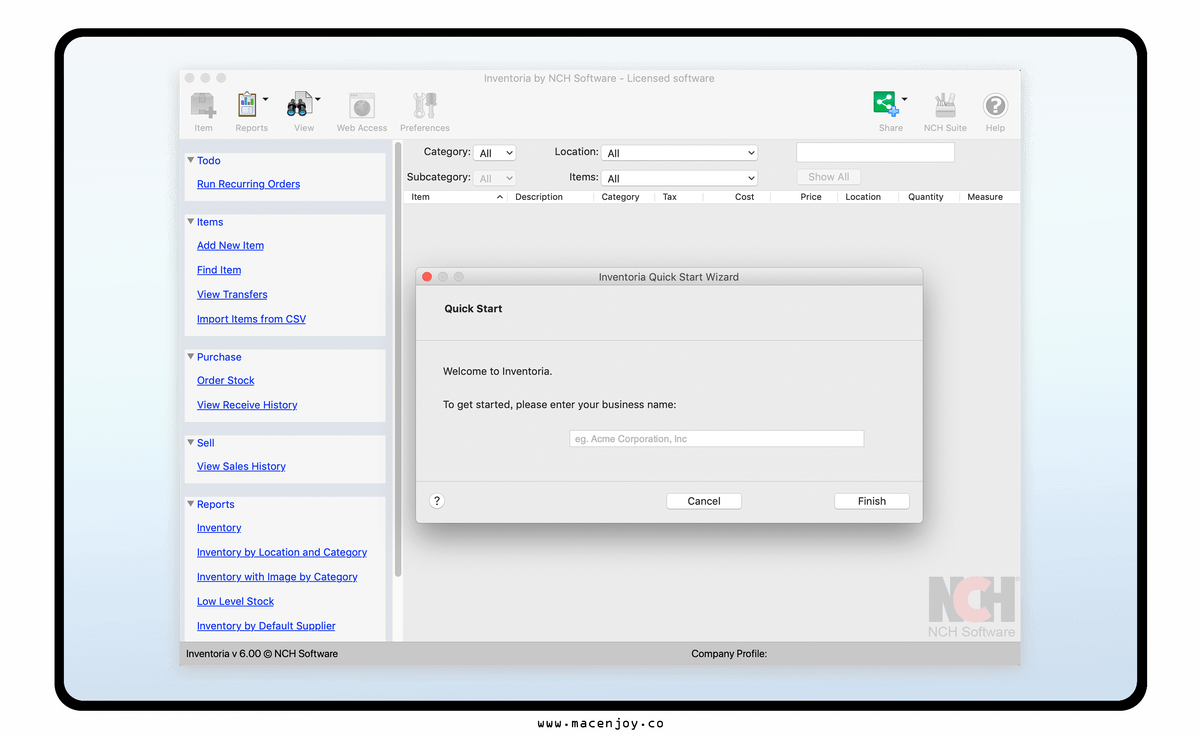The image size is (1200, 735).
Task: Open the Location filter dropdown
Action: click(x=680, y=153)
